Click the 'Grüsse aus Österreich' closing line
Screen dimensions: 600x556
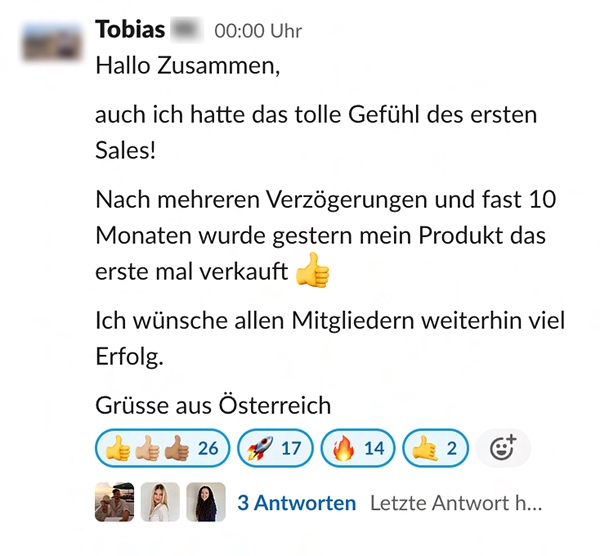[213, 405]
